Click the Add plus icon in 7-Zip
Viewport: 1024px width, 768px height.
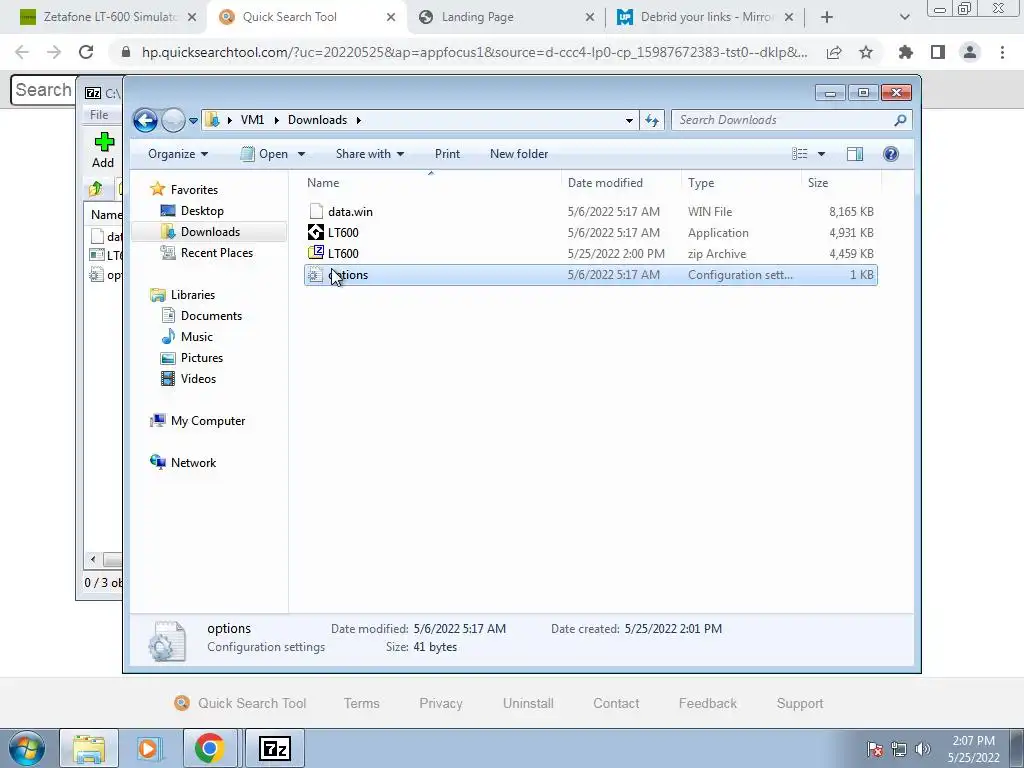tap(104, 142)
